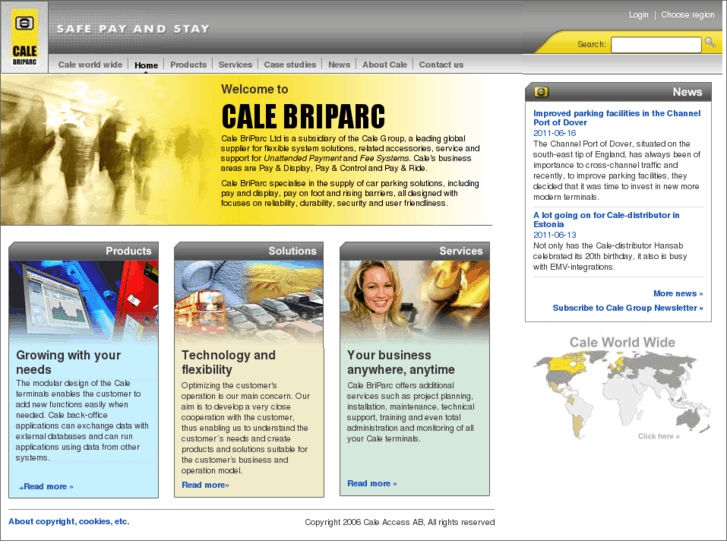Subscribe to Cale Group Newsletter link
This screenshot has width=727, height=545.
pos(628,308)
